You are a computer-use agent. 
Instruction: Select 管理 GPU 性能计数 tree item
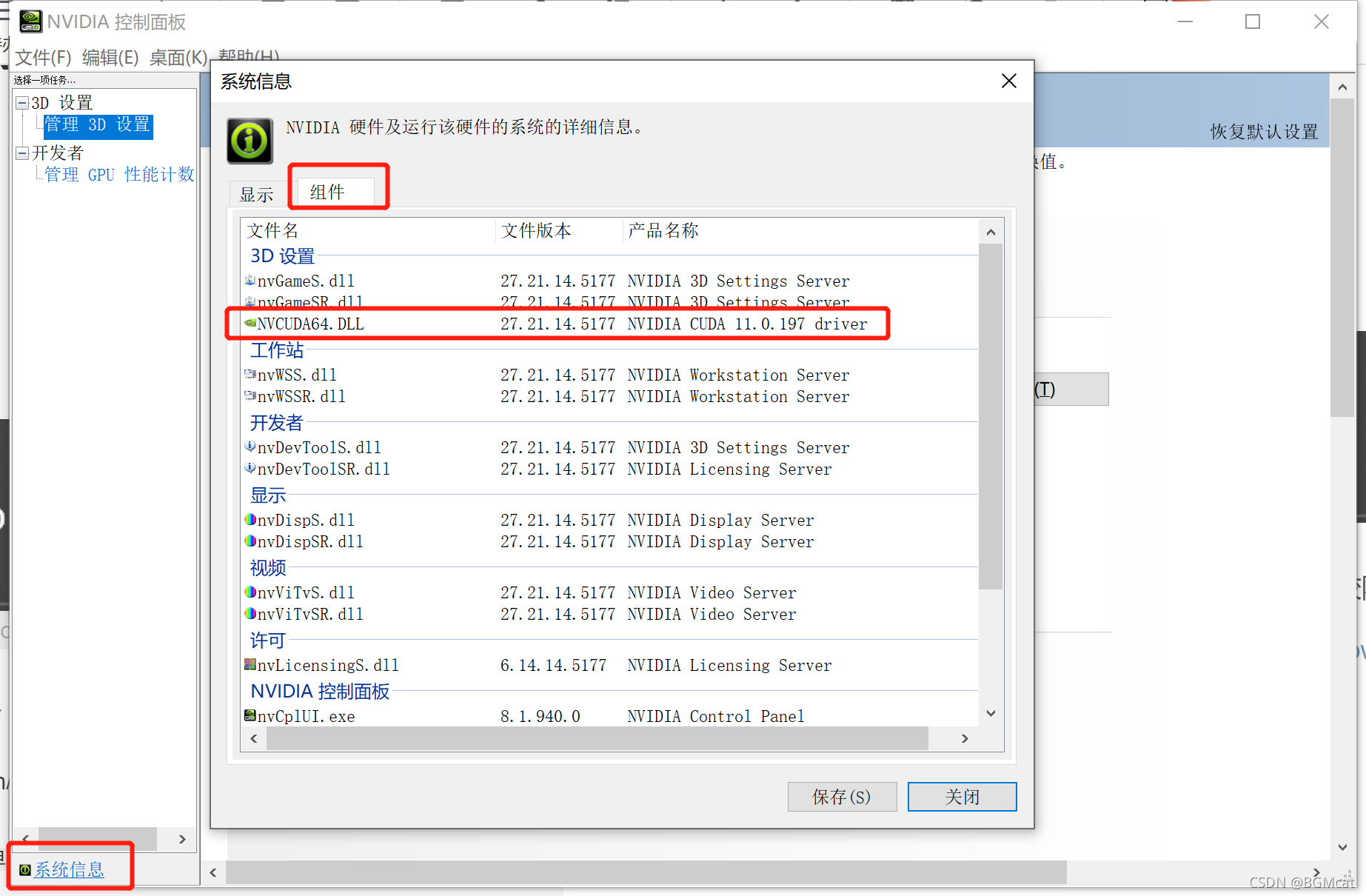(x=119, y=175)
